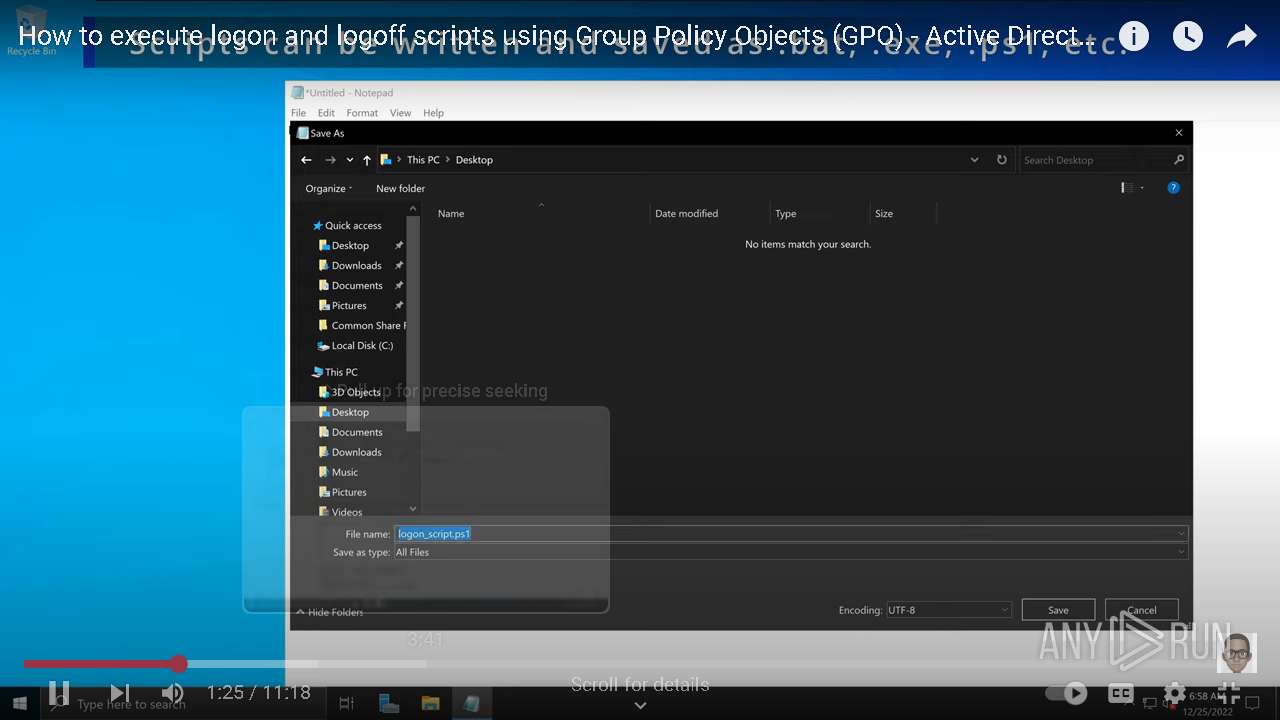Screen dimensions: 1280x720
Task: Sort by Date modified column
Action: tap(686, 214)
